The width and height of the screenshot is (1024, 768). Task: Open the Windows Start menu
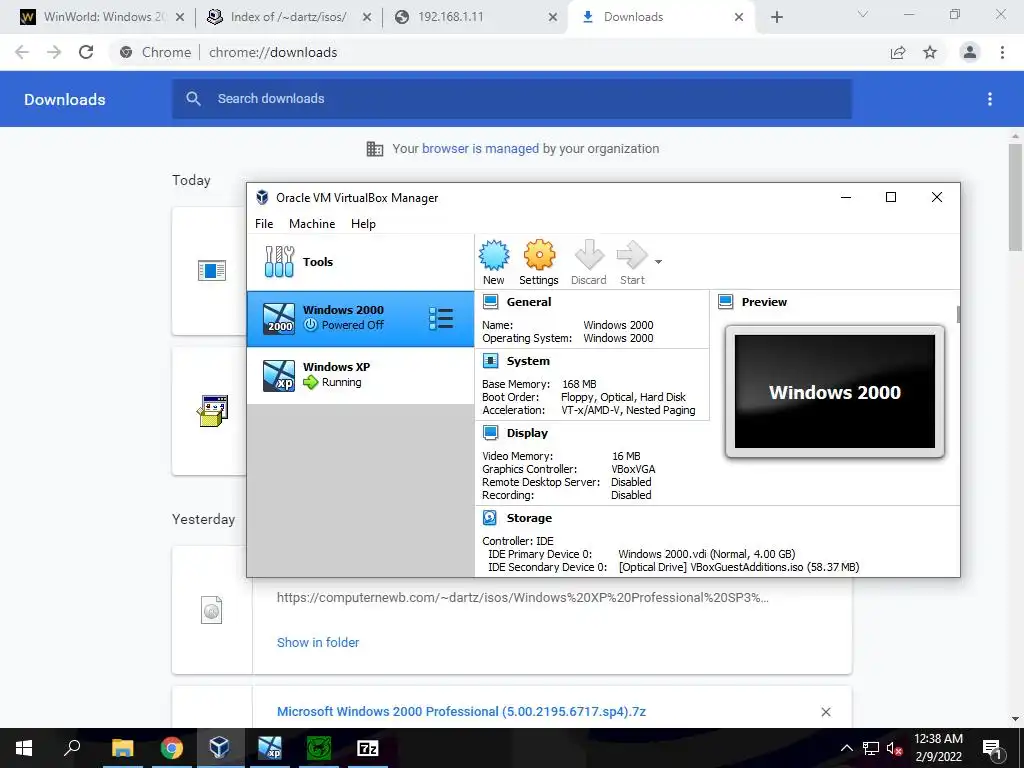pos(24,748)
